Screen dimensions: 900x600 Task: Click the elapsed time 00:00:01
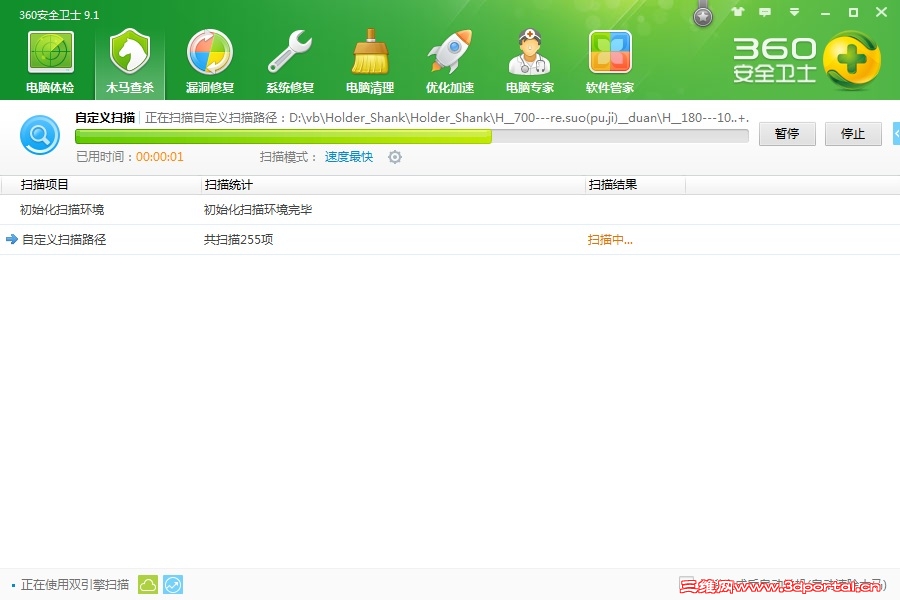click(x=160, y=157)
